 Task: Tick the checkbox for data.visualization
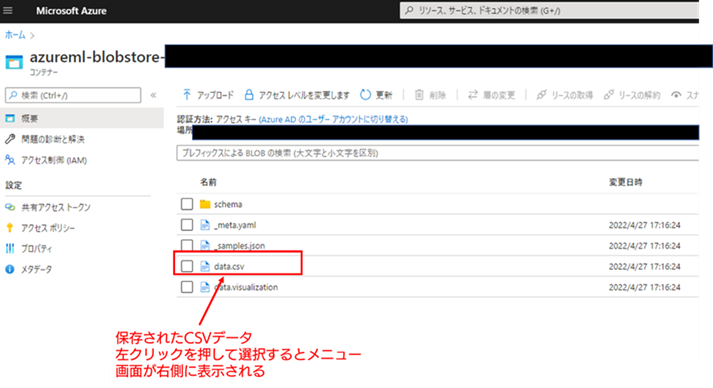click(187, 287)
